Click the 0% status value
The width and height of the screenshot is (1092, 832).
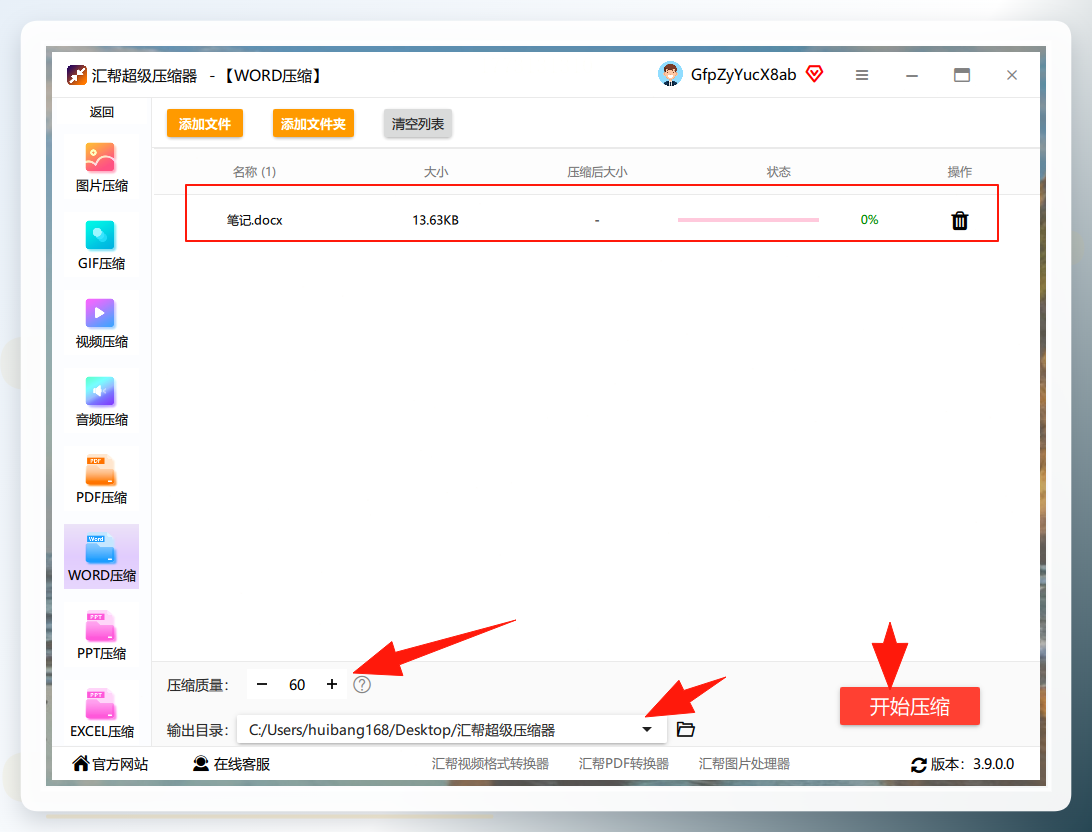point(869,220)
